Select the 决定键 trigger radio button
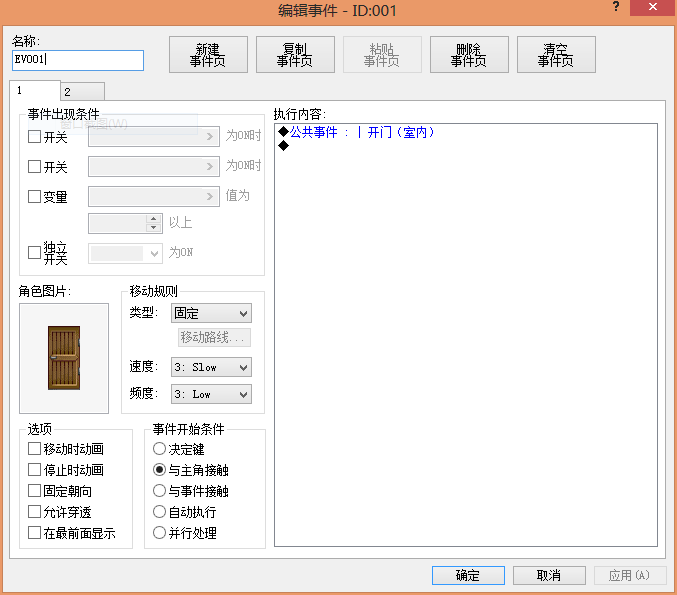Screen dimensions: 677x595 pos(159,449)
